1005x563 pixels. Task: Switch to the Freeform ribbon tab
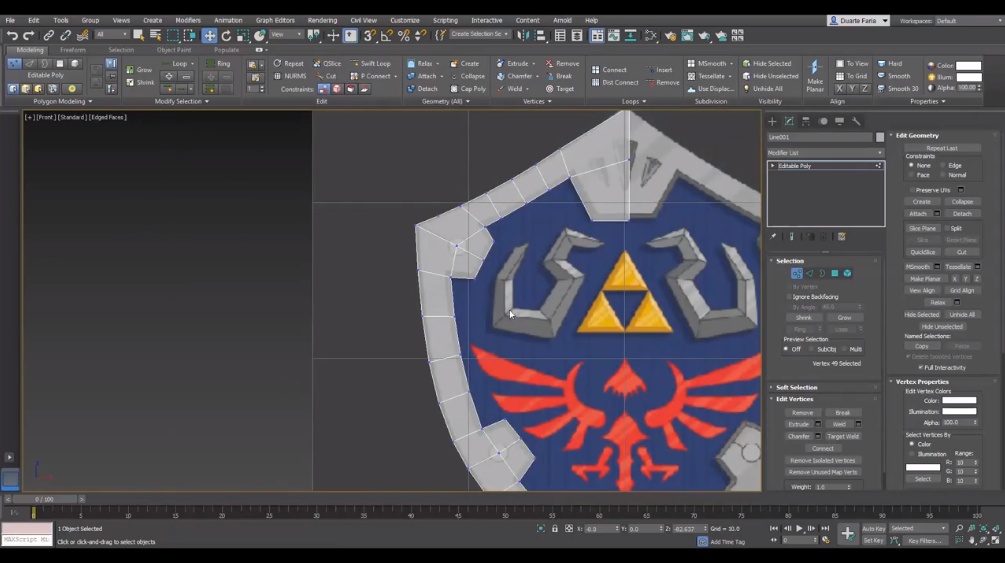click(72, 49)
